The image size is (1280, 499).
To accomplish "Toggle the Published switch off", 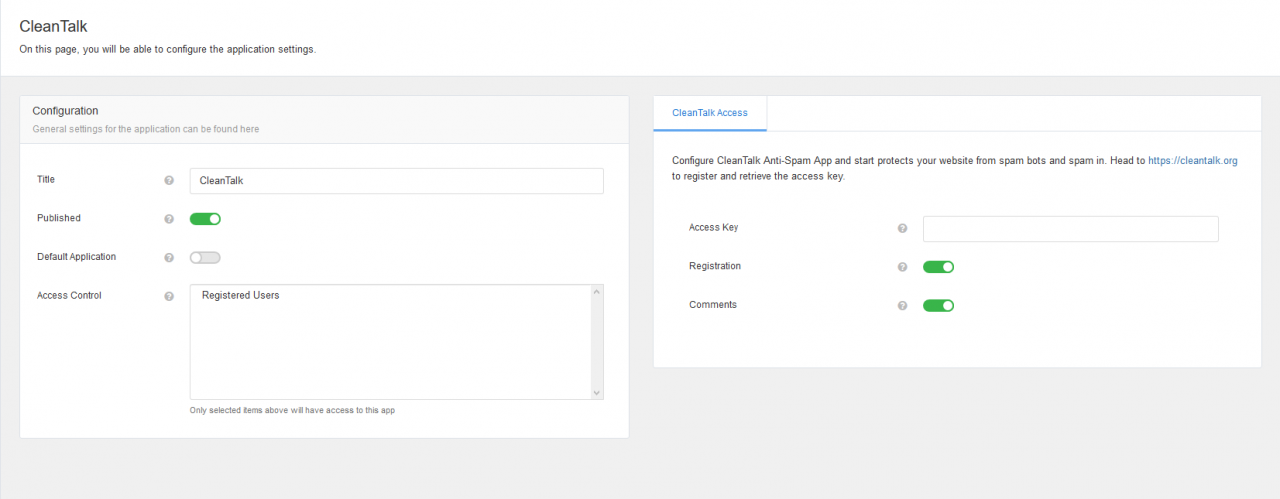I will pos(205,219).
